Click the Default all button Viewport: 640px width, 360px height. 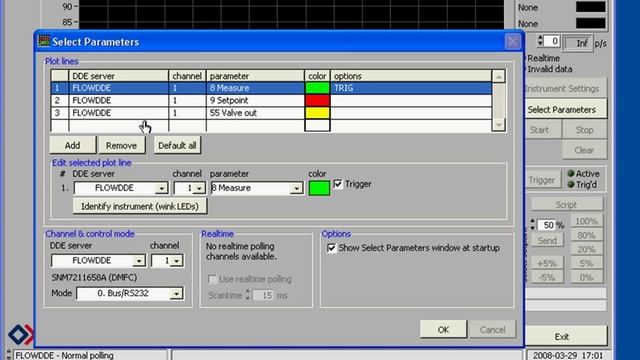point(177,145)
